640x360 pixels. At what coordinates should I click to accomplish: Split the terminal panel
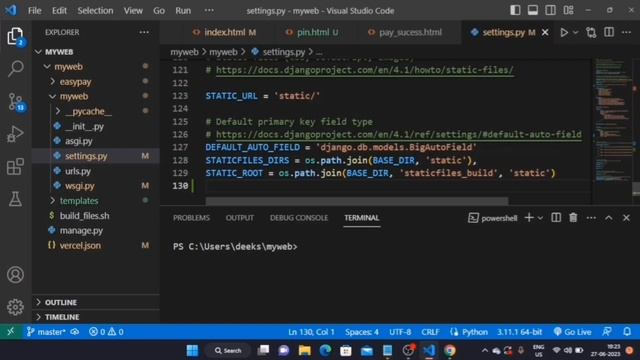556,218
